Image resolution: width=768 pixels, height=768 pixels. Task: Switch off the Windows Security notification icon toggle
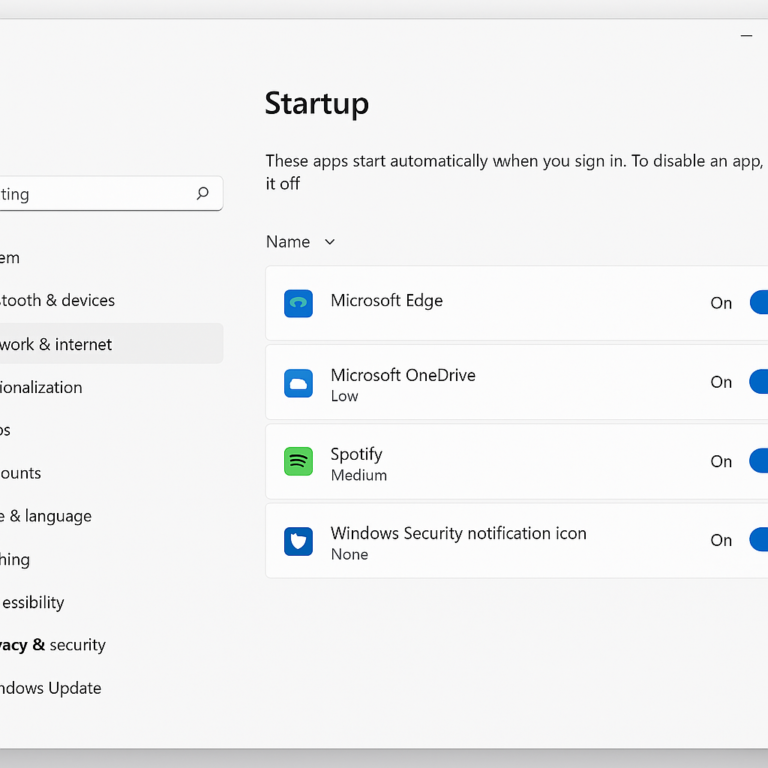click(759, 540)
